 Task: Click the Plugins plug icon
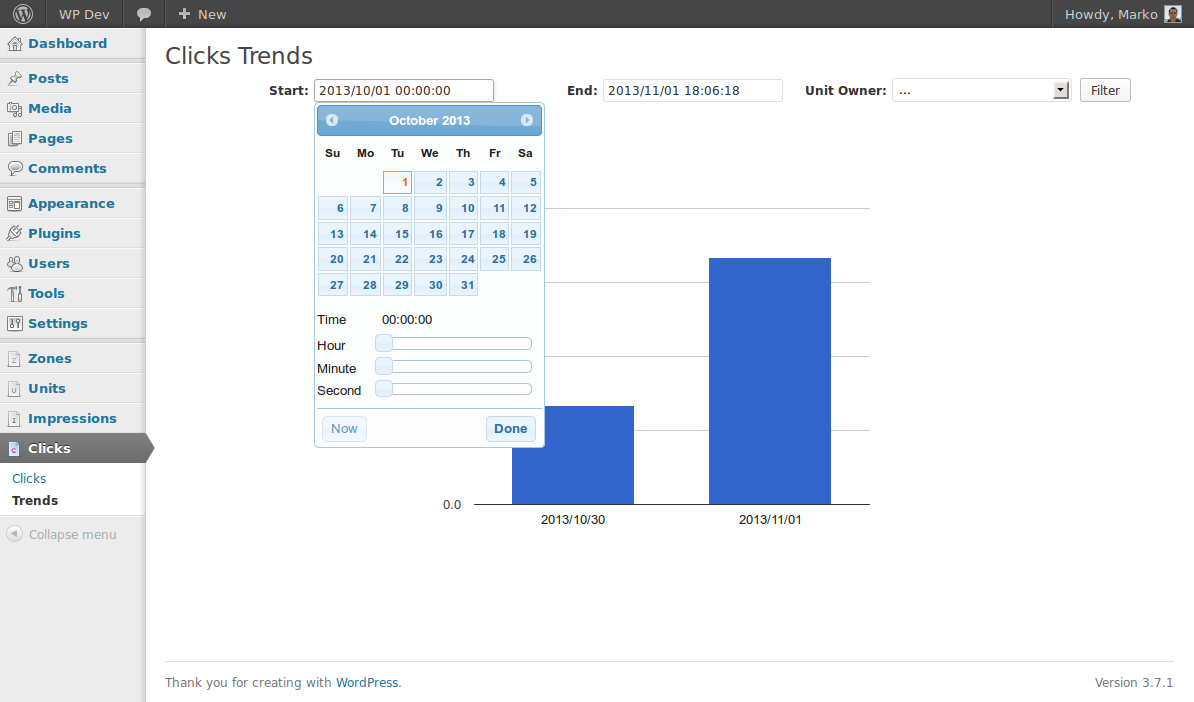pos(14,234)
